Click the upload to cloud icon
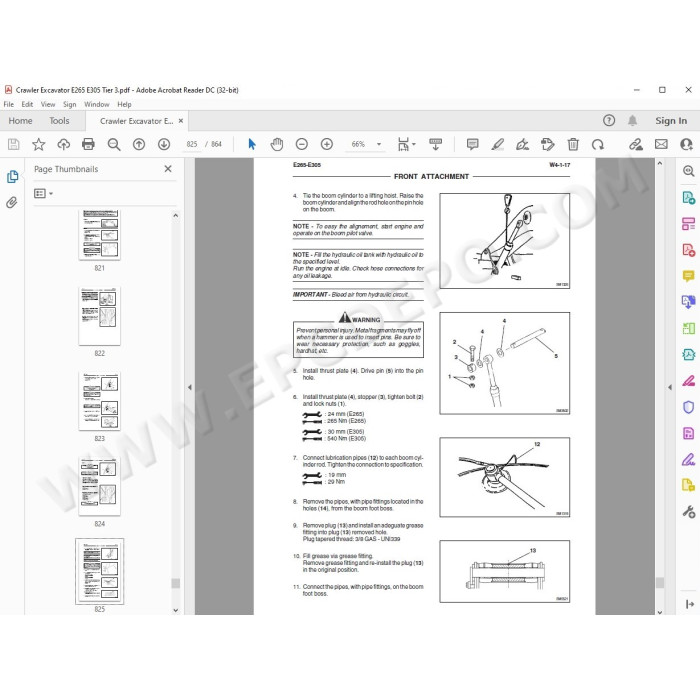 (x=64, y=144)
